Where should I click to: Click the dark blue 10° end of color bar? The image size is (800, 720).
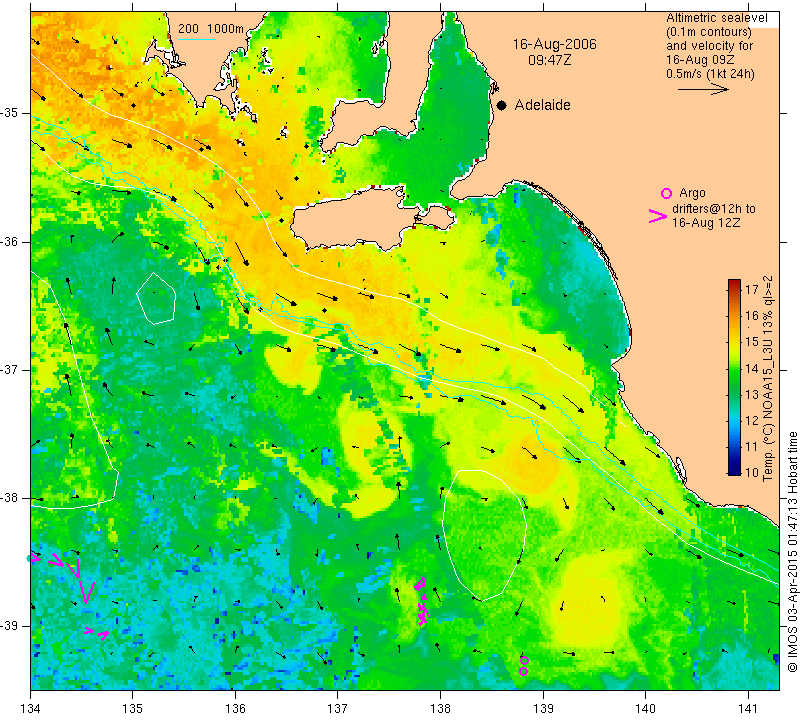click(734, 469)
